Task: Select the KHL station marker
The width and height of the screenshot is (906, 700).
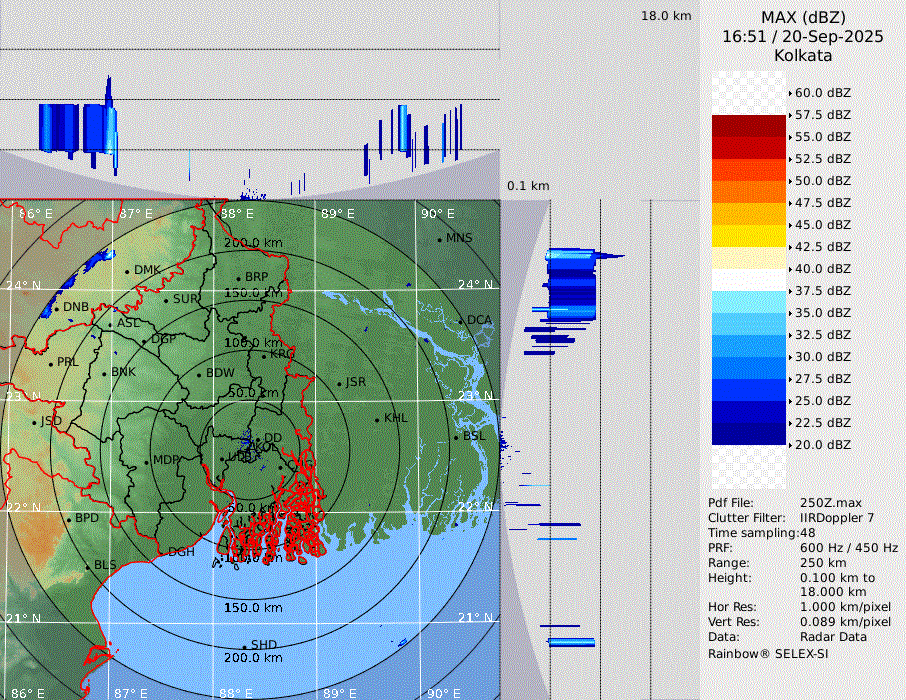Action: click(378, 419)
